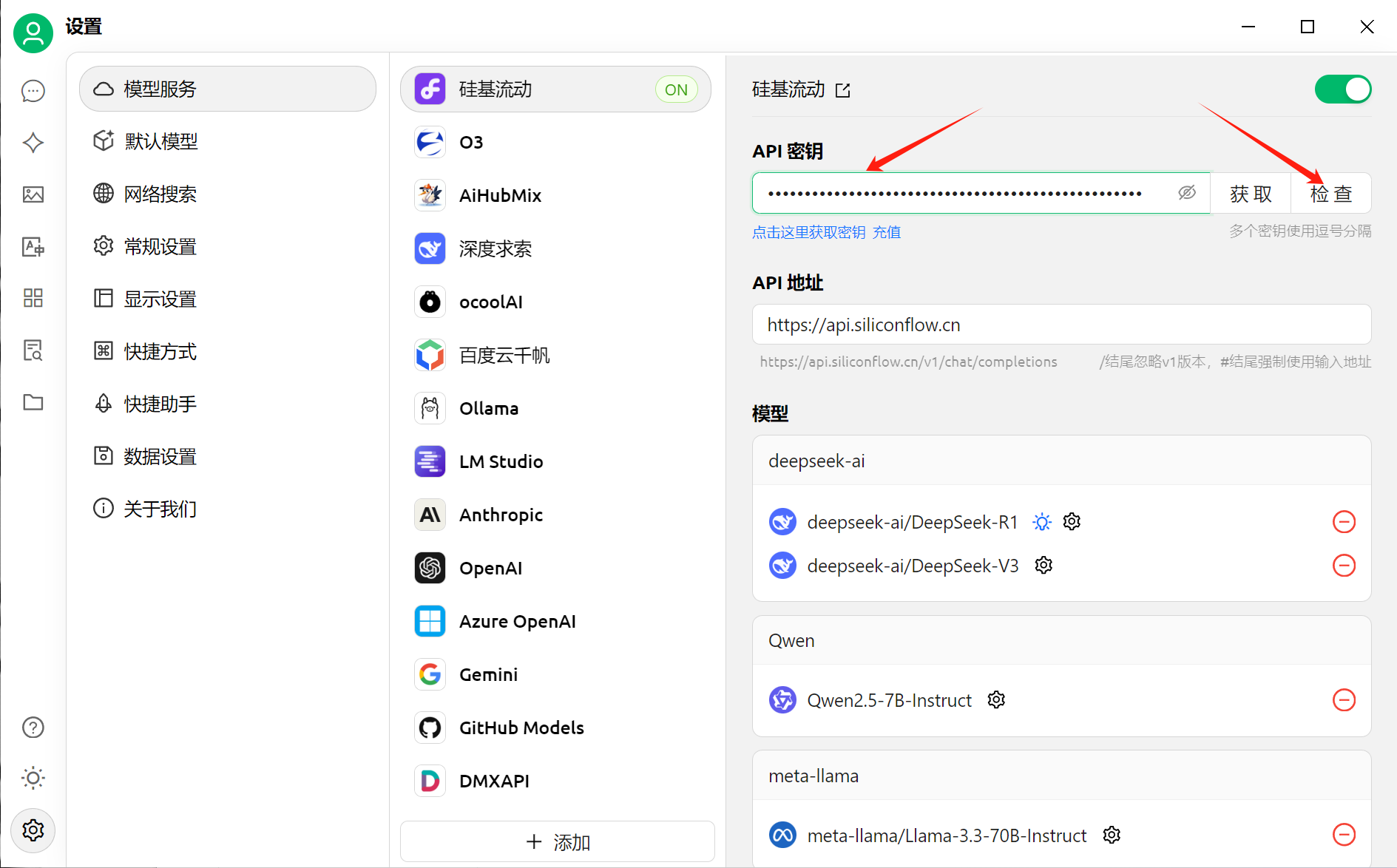
Task: Open 关于我们 settings section
Action: pos(228,509)
